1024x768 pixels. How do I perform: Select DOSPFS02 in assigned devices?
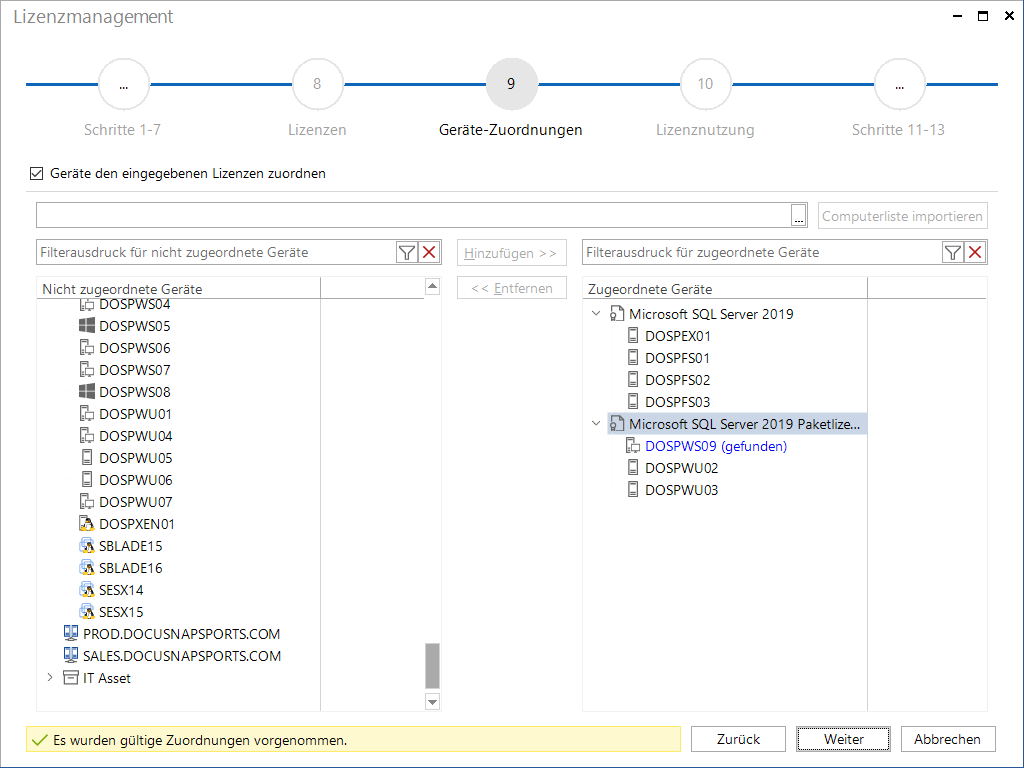pyautogui.click(x=677, y=380)
